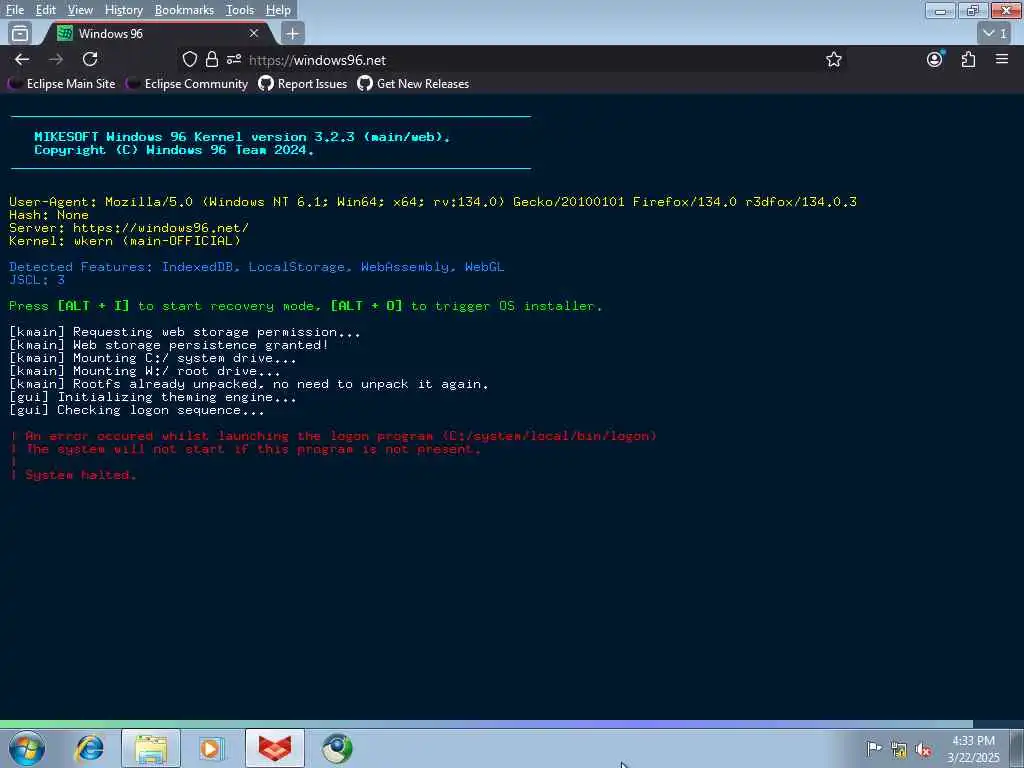The height and width of the screenshot is (768, 1024).
Task: Click '[kmain] Mounting C:/ system drive...' line
Action: point(153,358)
